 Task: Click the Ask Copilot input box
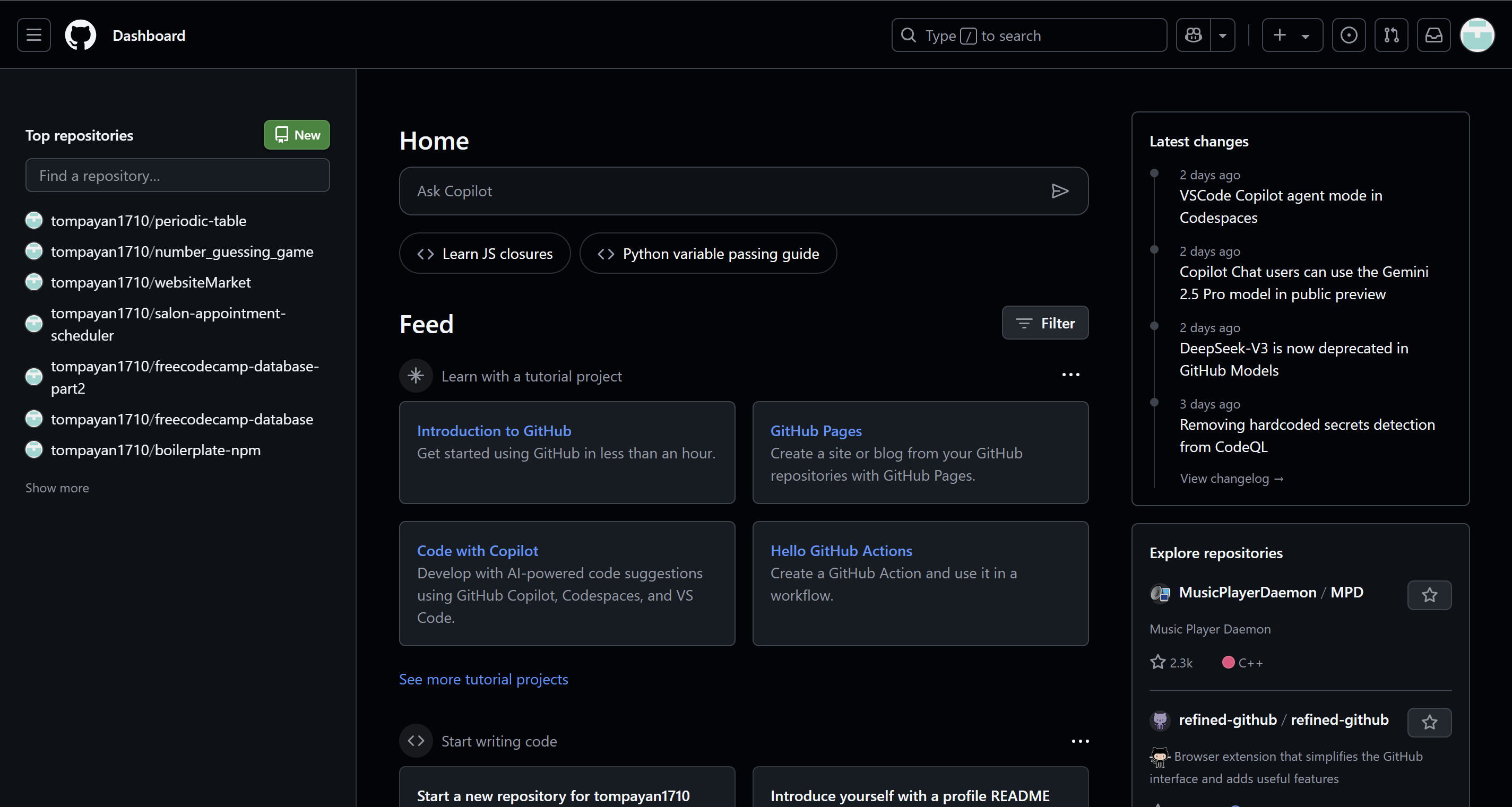click(x=744, y=191)
